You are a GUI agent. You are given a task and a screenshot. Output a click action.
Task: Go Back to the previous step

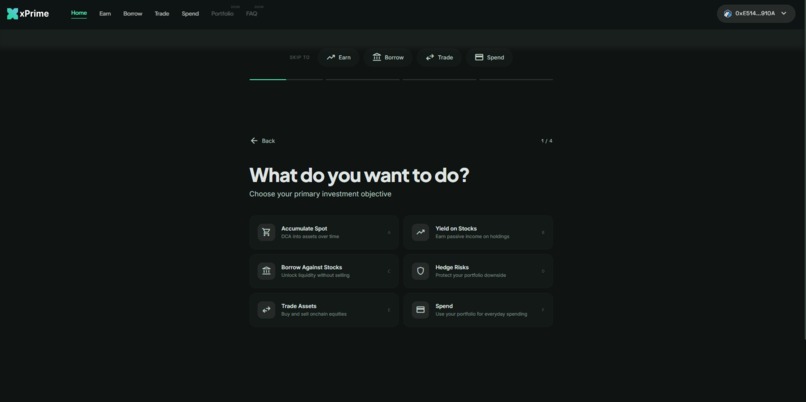263,141
